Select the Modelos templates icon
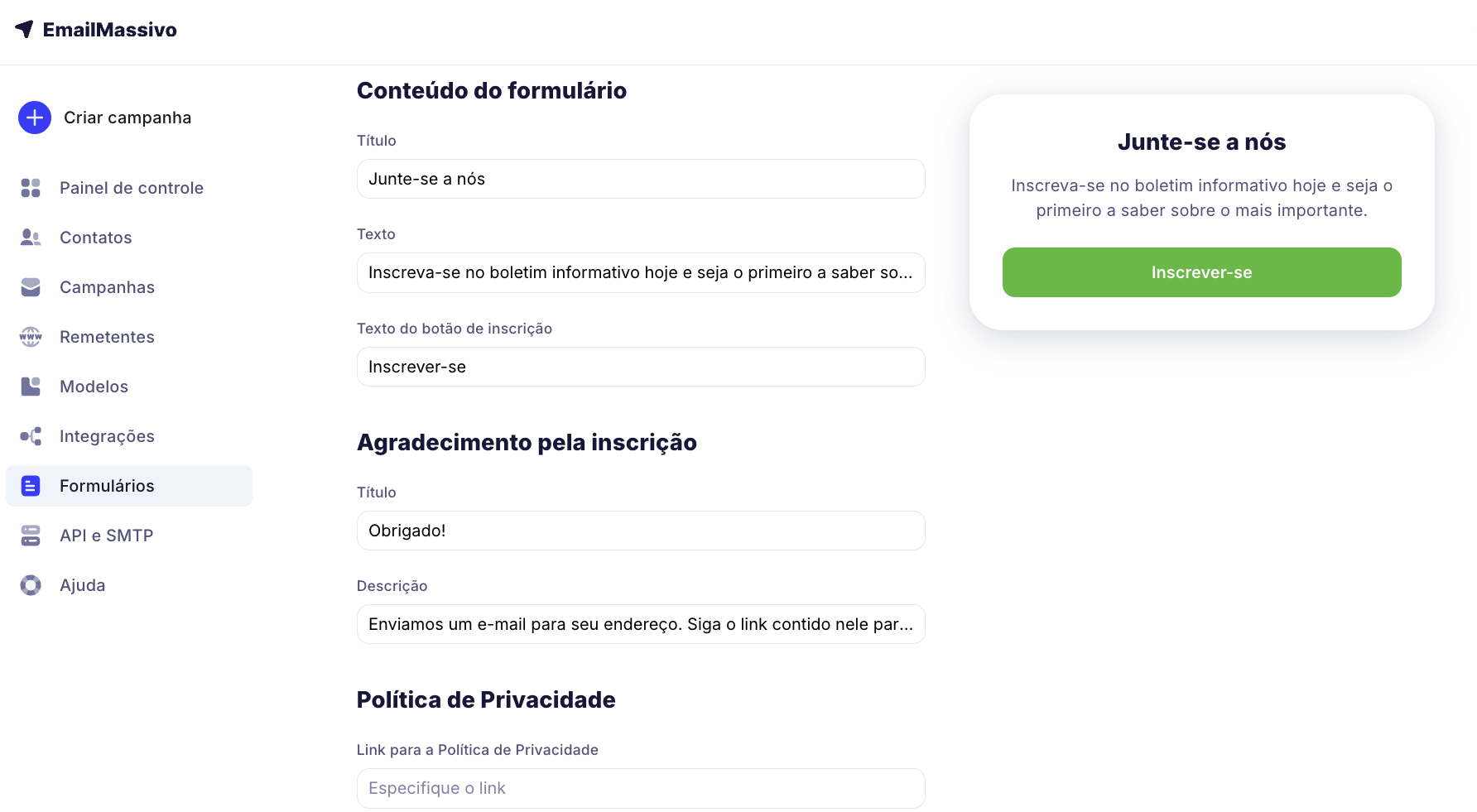This screenshot has width=1477, height=812. [x=31, y=387]
